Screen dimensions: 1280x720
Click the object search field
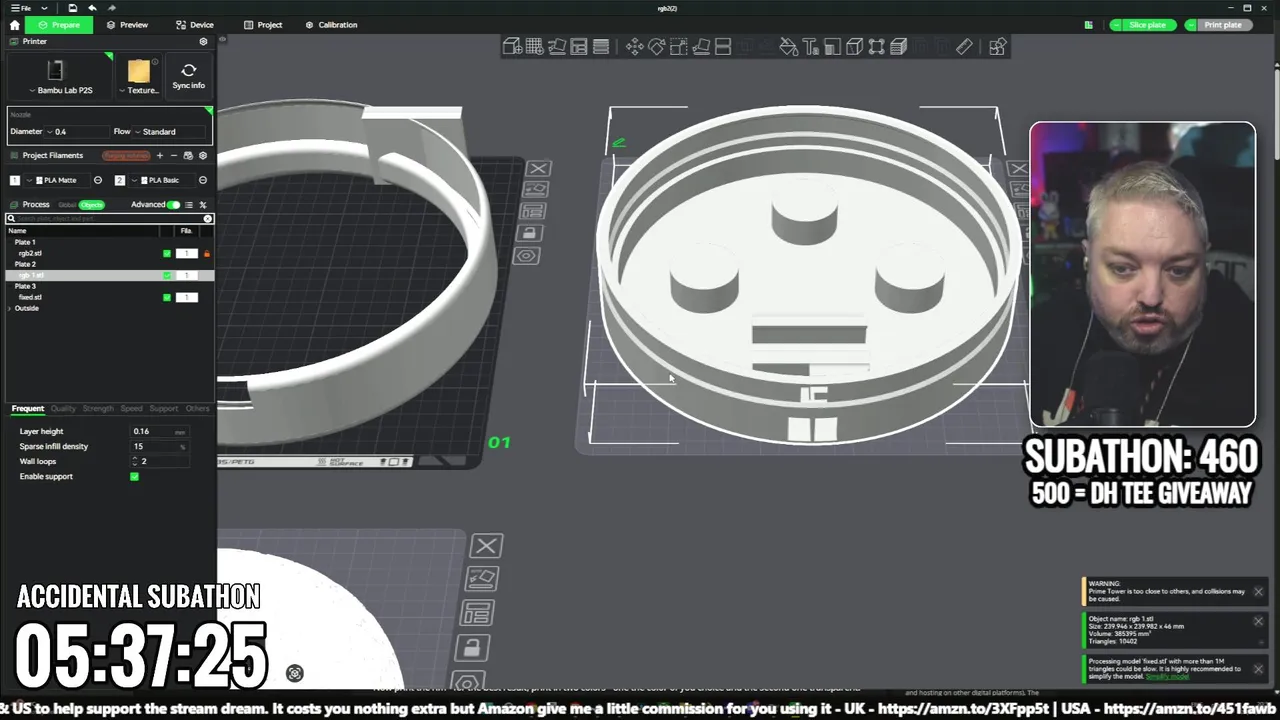pos(110,218)
